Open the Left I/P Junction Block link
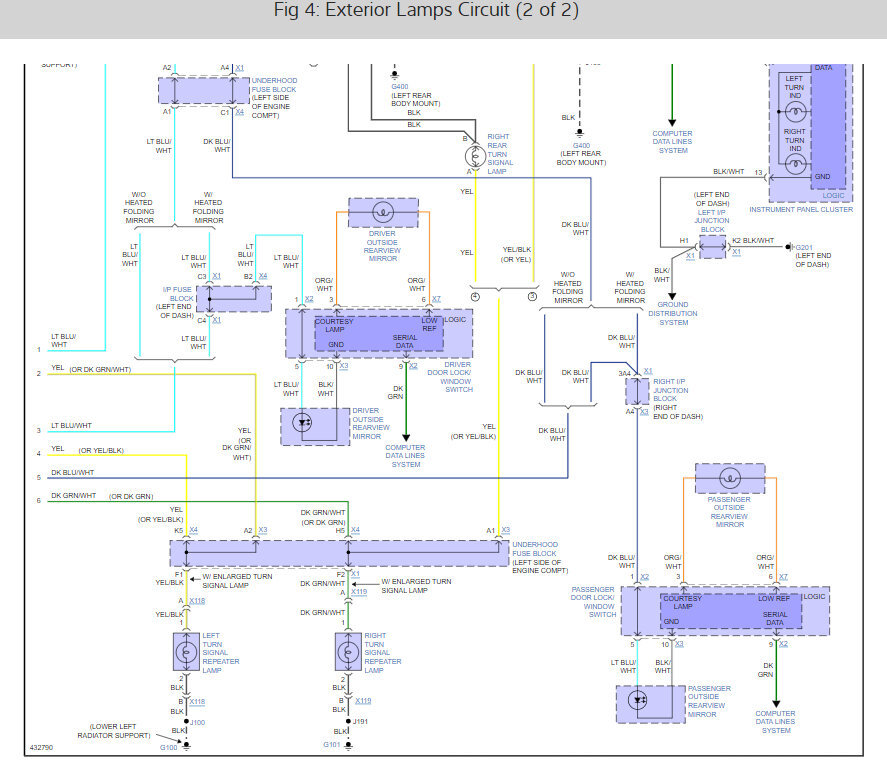Screen dimensions: 887x772 (x=712, y=221)
